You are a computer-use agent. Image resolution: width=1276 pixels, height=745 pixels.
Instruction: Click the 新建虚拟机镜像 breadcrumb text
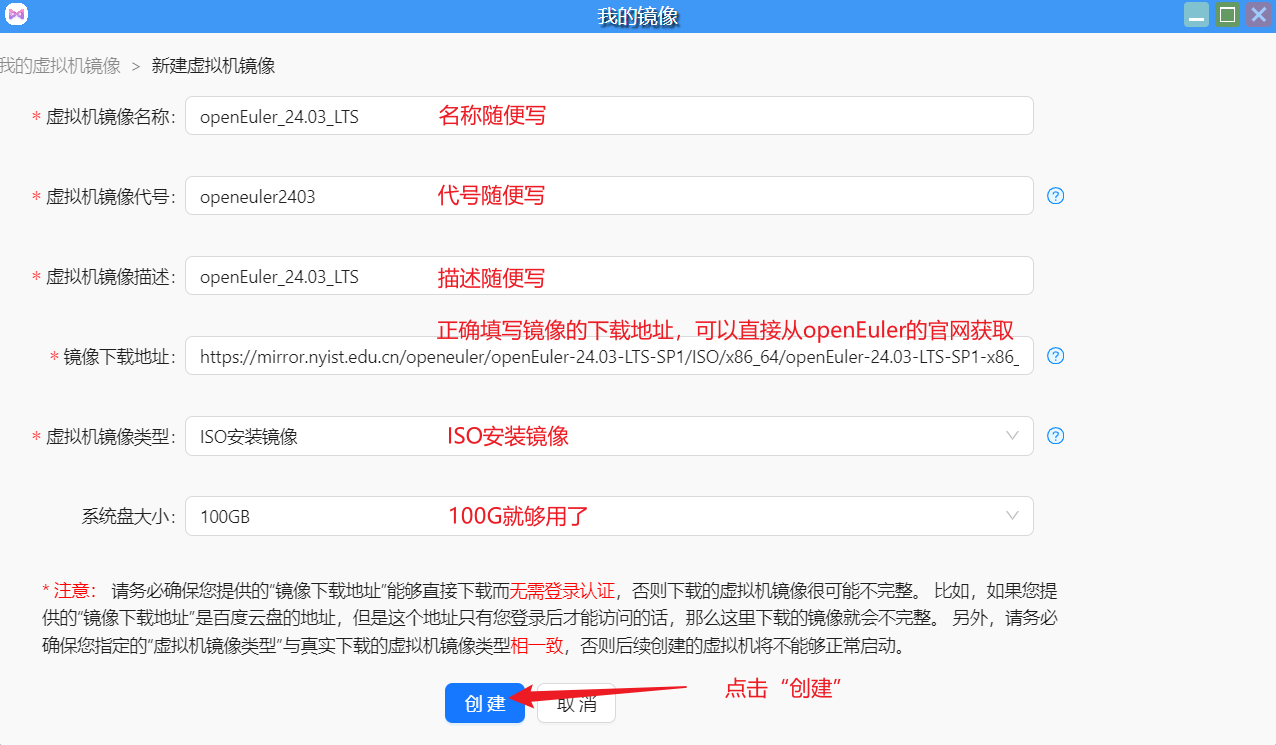pos(213,66)
